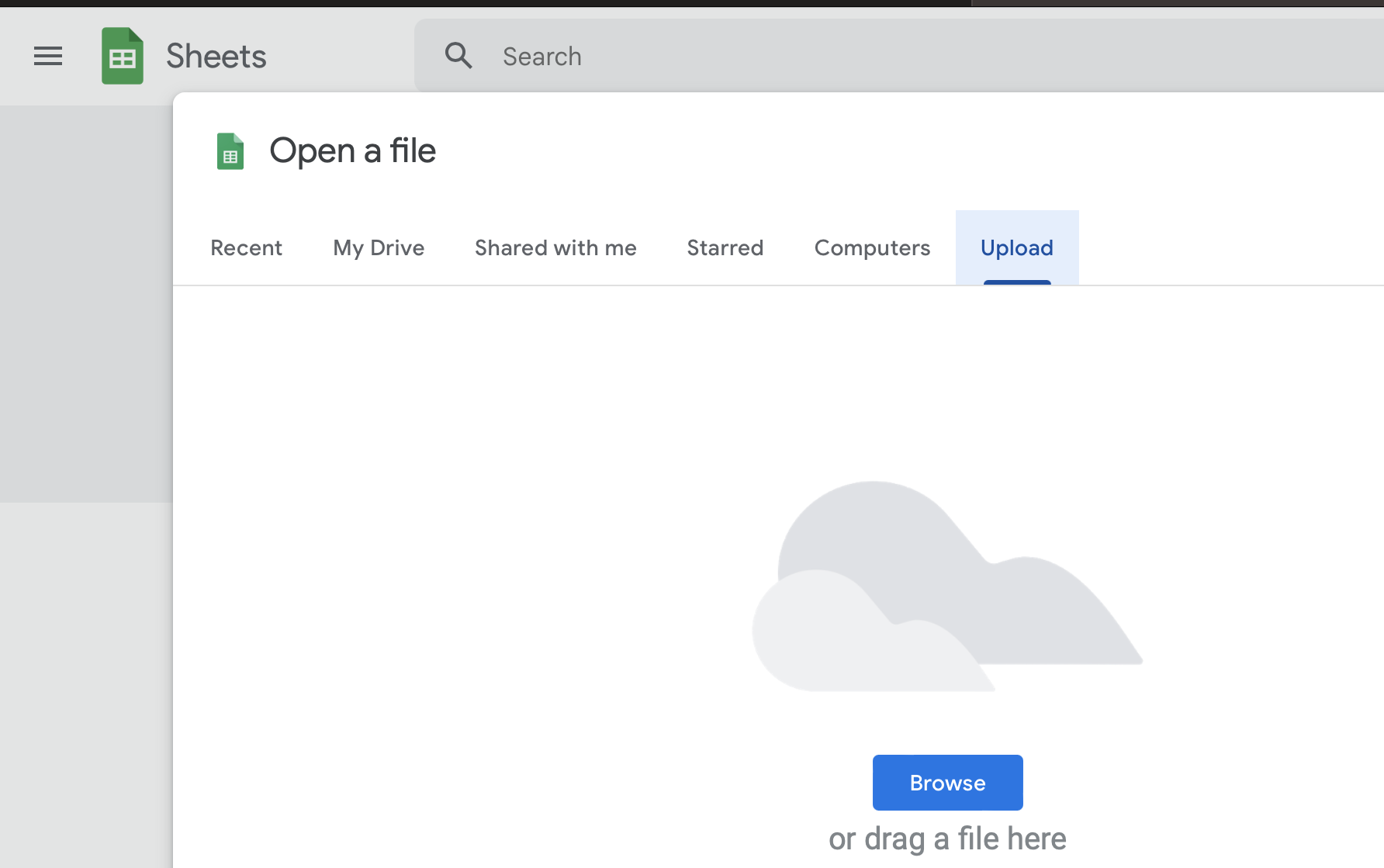The image size is (1384, 868).
Task: Click the cloud upload drop area
Action: pos(947,586)
